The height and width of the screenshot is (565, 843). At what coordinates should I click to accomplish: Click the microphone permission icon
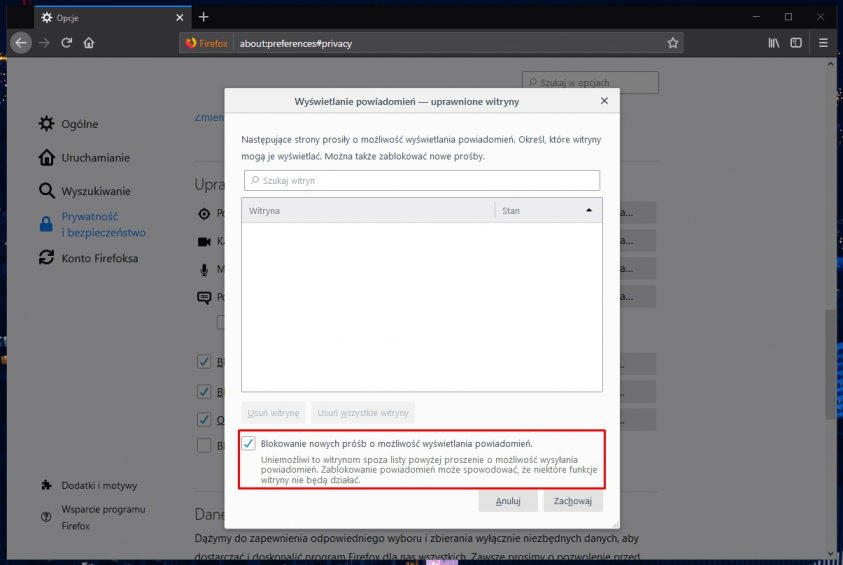[204, 269]
